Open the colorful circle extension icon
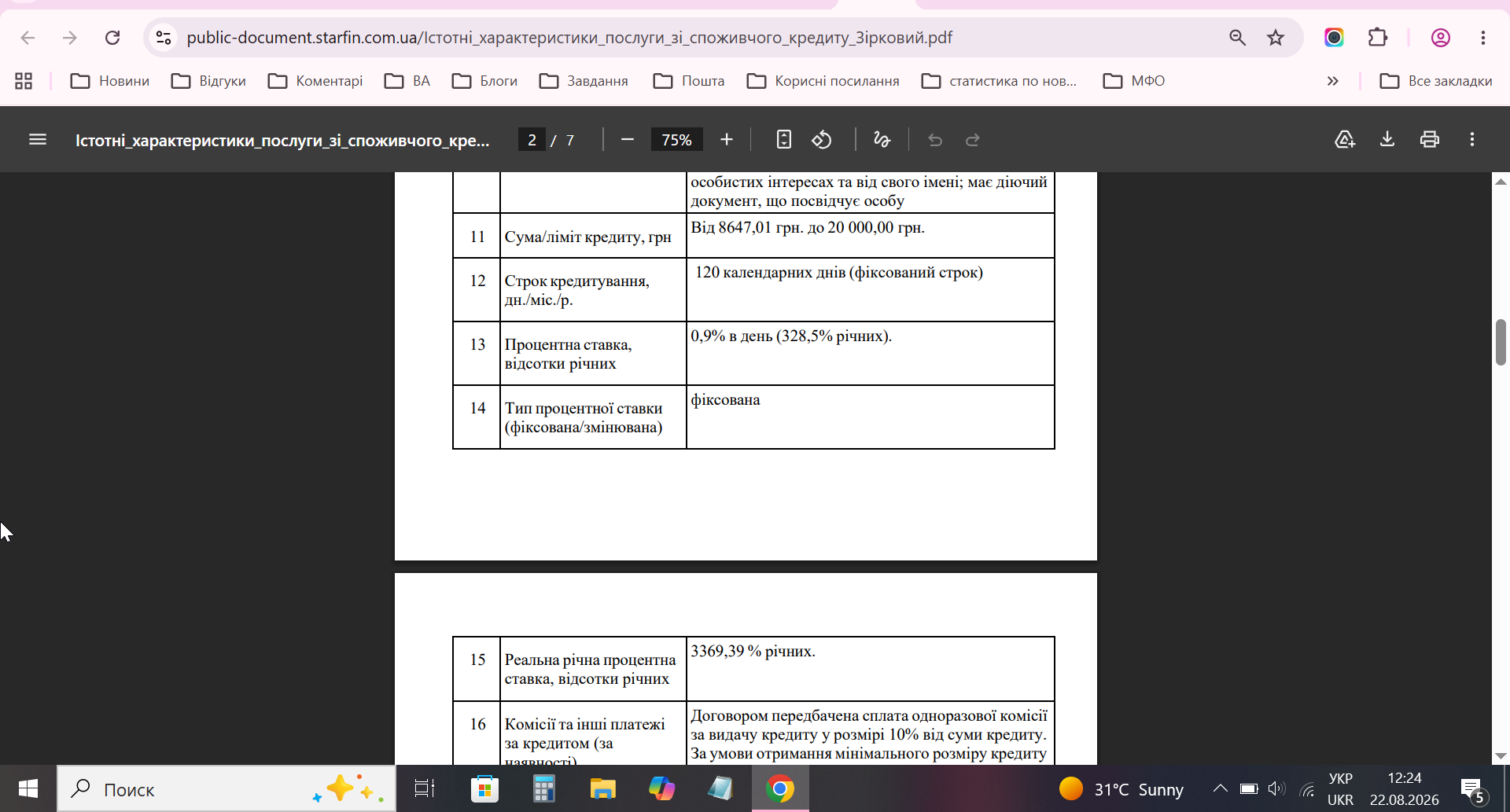 (1334, 38)
